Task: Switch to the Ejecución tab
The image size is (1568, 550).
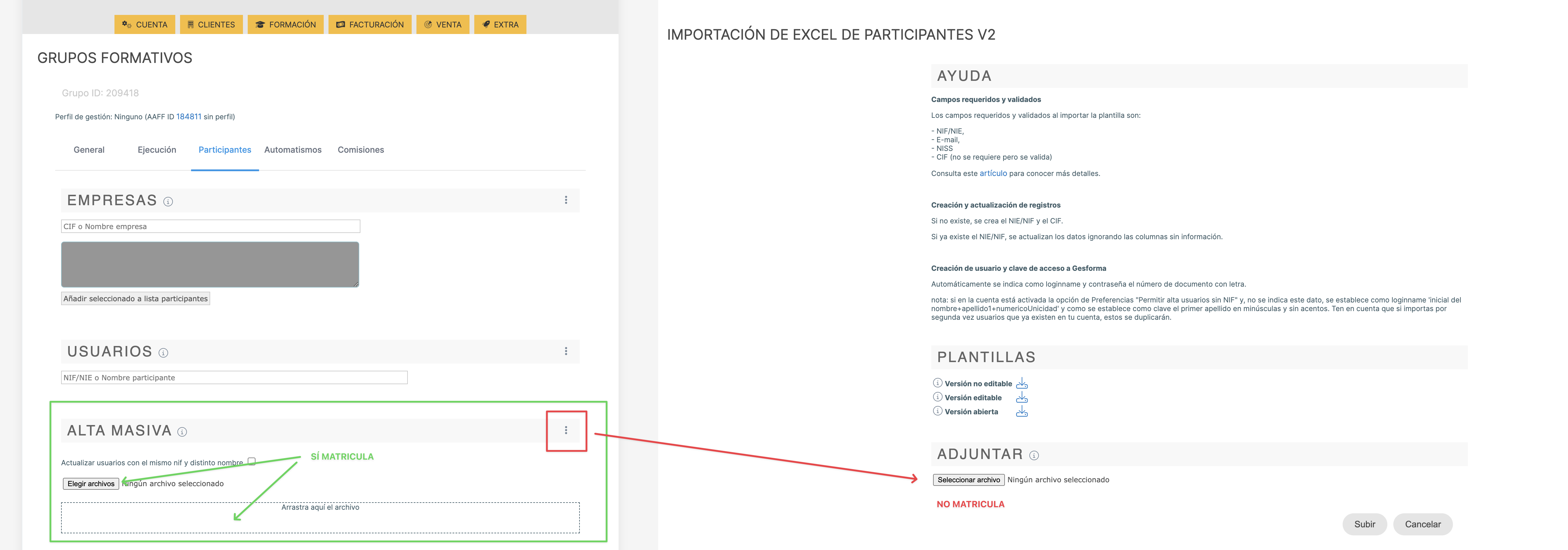Action: click(157, 150)
